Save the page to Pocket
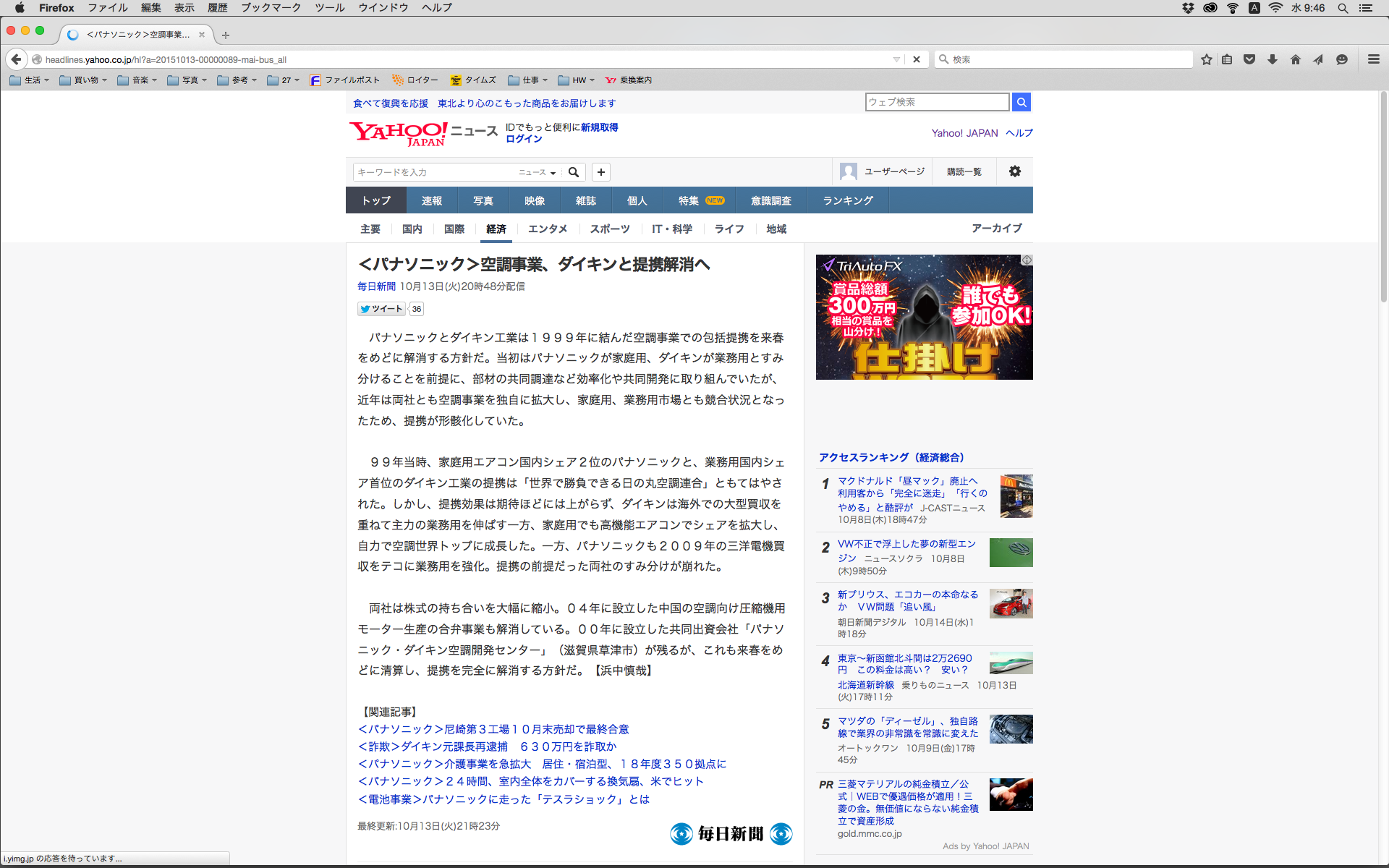1389x868 pixels. (x=1249, y=59)
